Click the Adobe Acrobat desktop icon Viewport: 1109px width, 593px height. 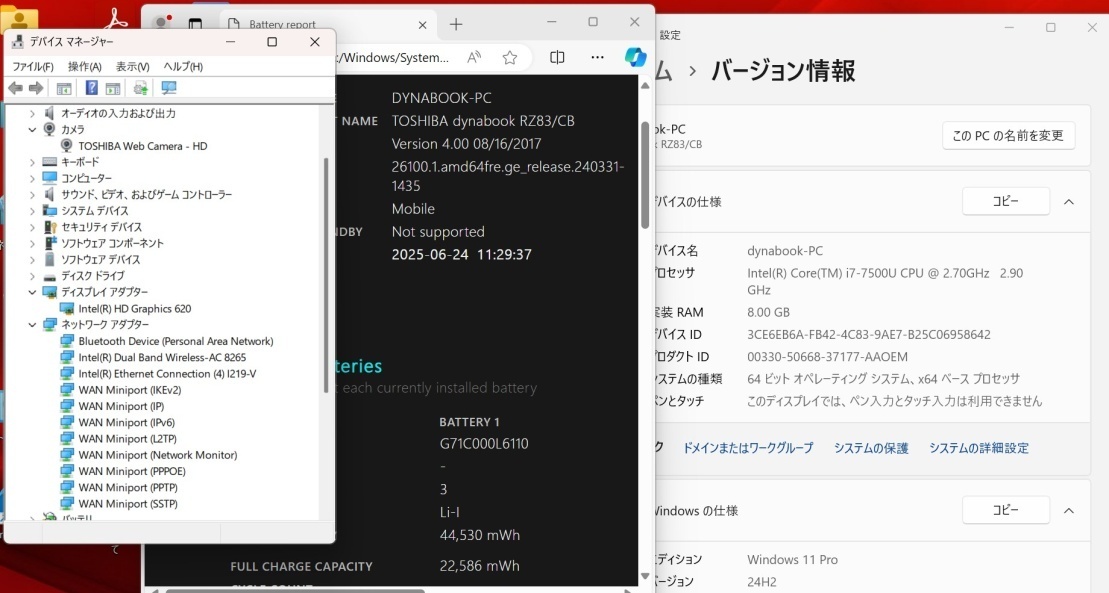point(116,18)
